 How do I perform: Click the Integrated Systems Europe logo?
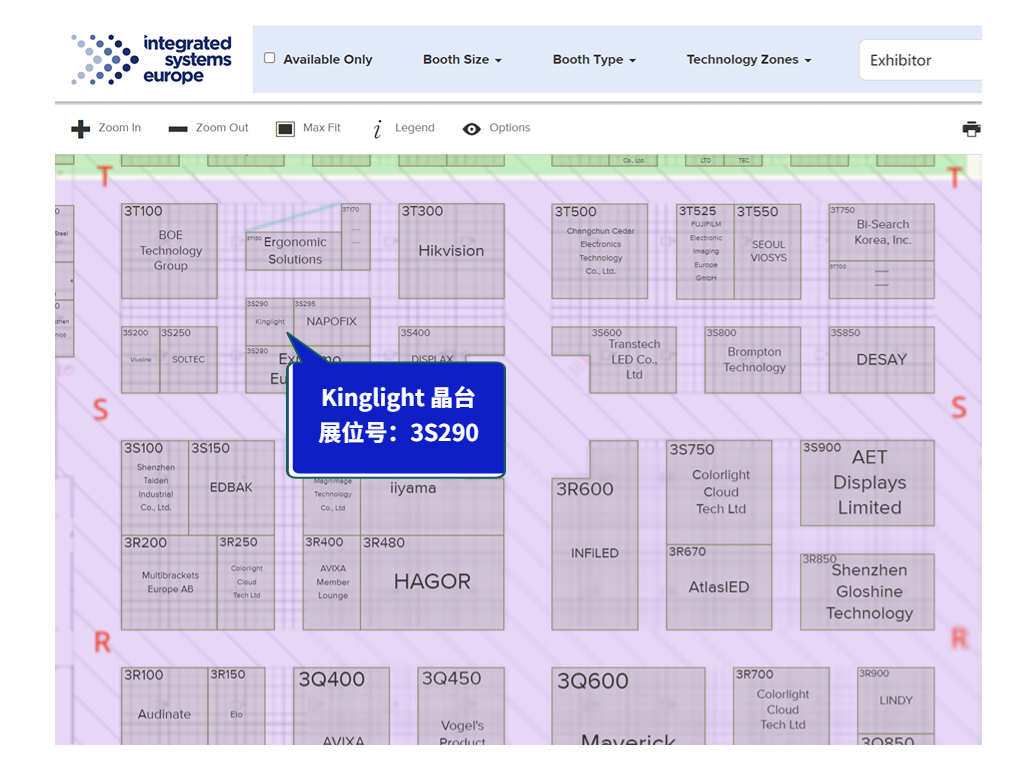[x=151, y=59]
